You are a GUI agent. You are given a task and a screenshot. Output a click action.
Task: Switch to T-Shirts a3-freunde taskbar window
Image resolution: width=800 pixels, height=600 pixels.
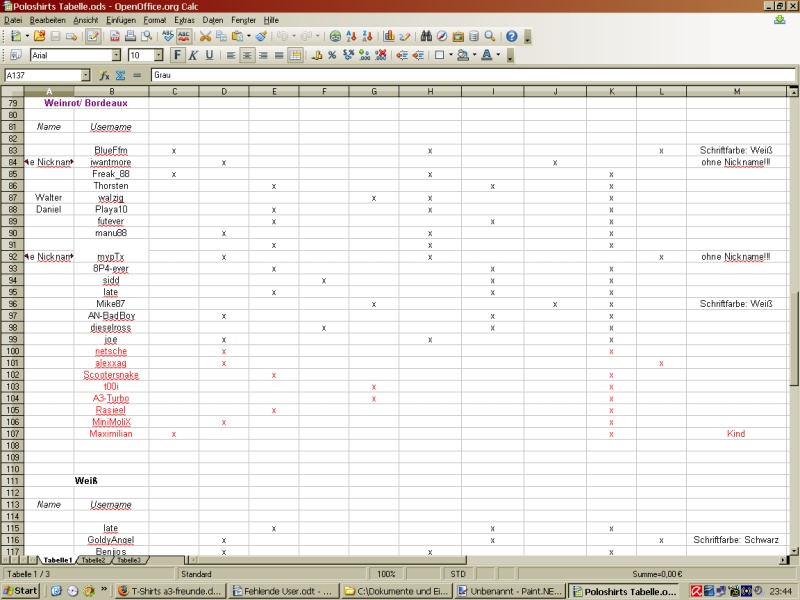pos(171,591)
